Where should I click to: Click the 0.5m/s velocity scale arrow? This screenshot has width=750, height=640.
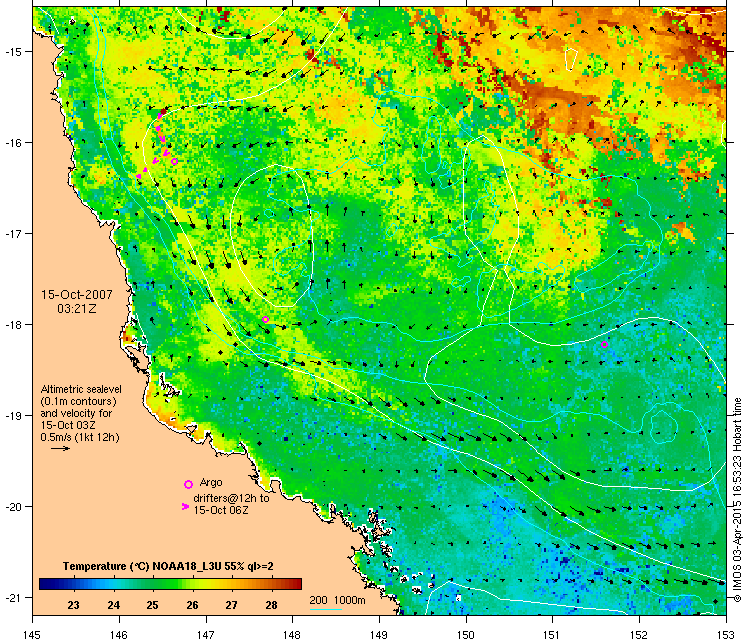click(61, 448)
